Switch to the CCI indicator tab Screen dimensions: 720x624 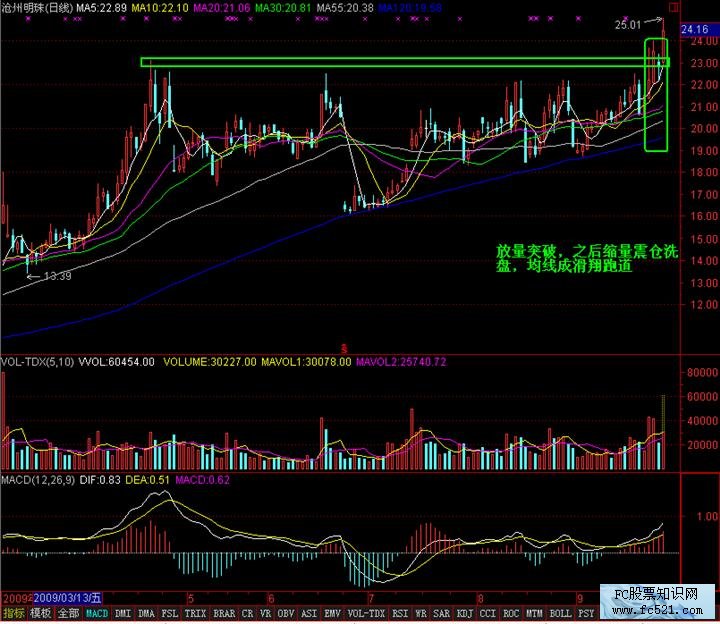[488, 613]
